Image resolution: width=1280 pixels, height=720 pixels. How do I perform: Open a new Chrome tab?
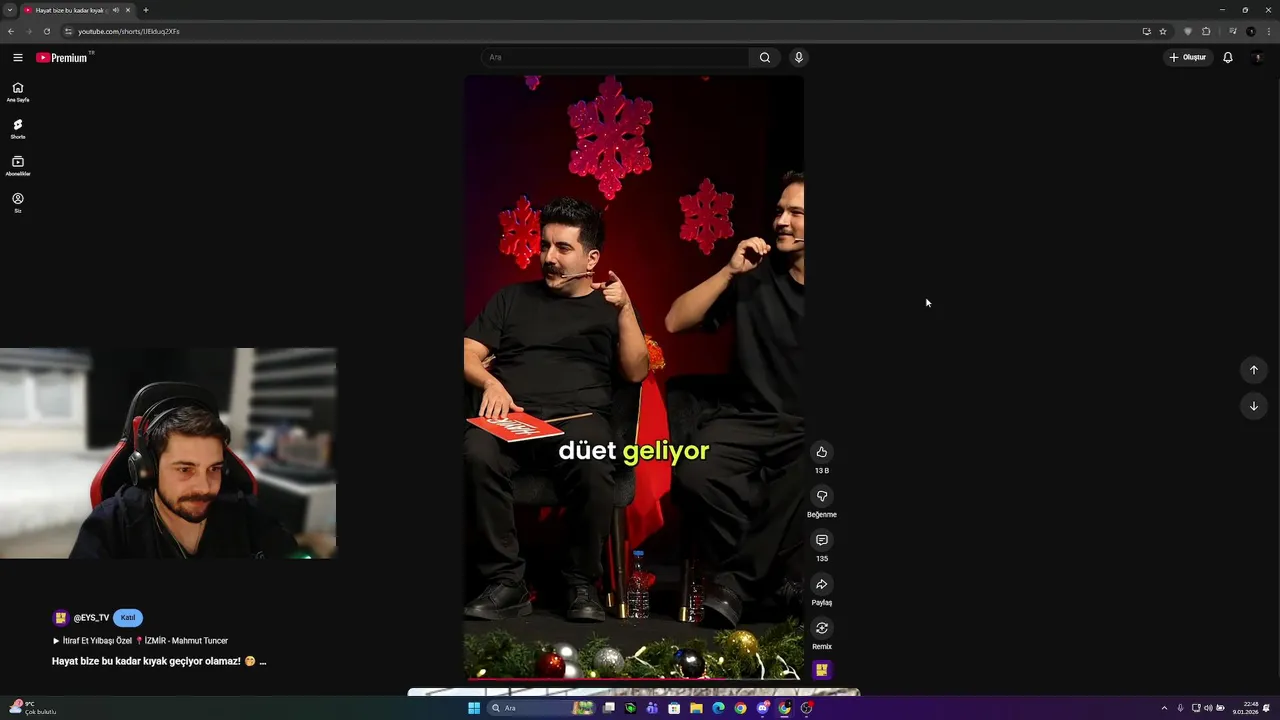pyautogui.click(x=146, y=10)
